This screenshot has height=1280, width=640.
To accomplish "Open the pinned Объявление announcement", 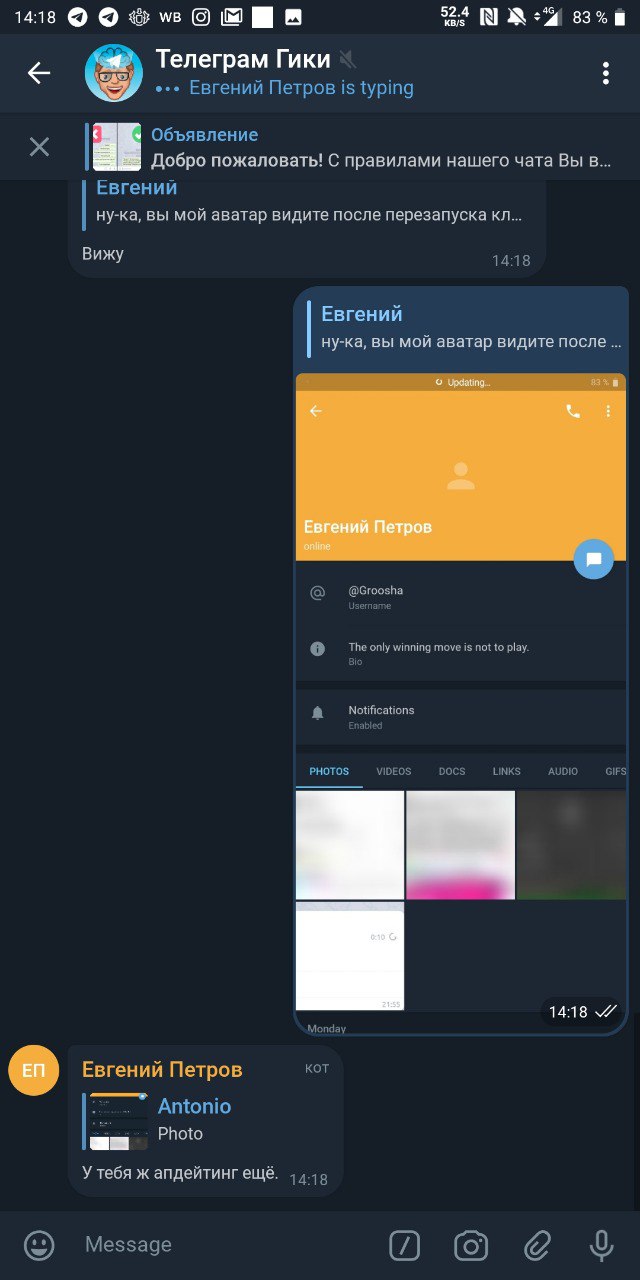I will (x=350, y=147).
